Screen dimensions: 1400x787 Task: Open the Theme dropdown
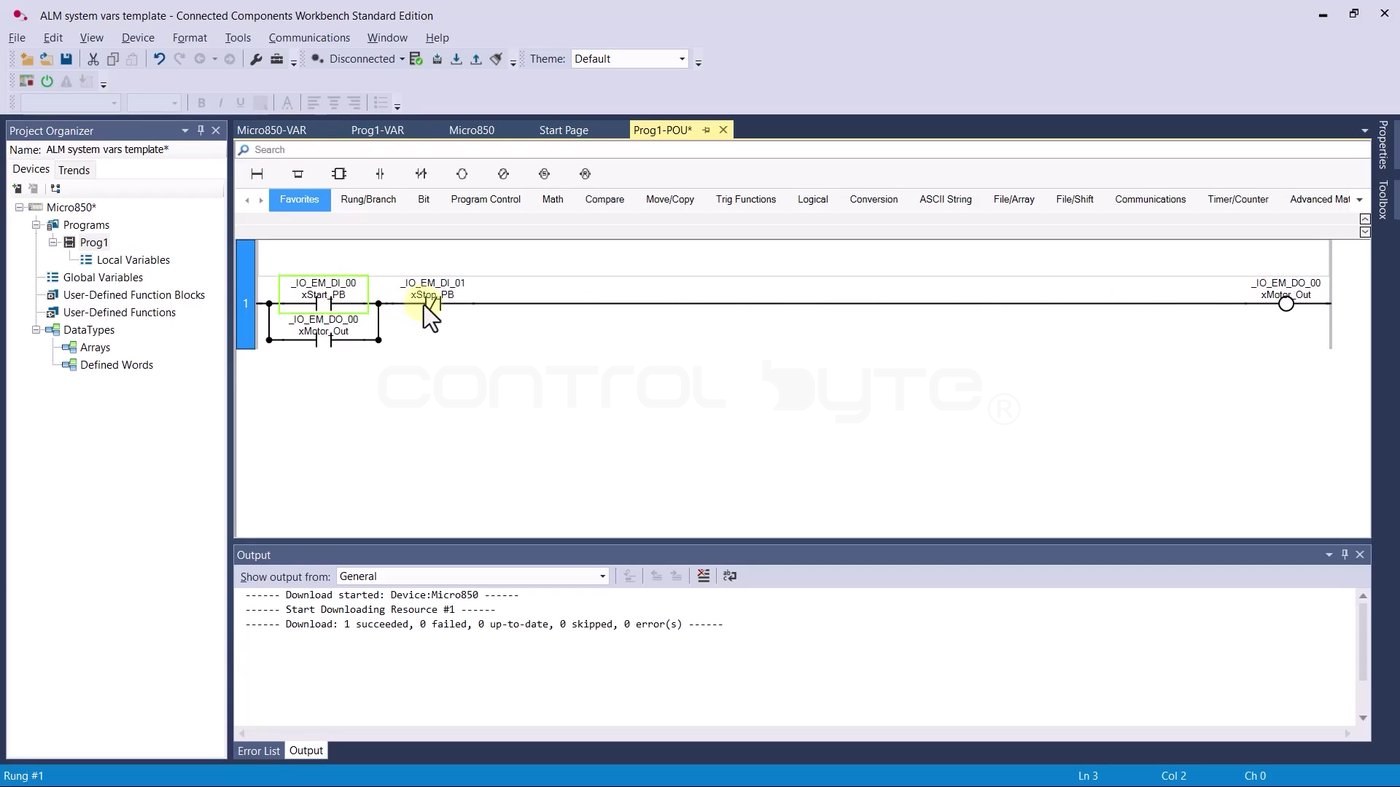[x=682, y=59]
